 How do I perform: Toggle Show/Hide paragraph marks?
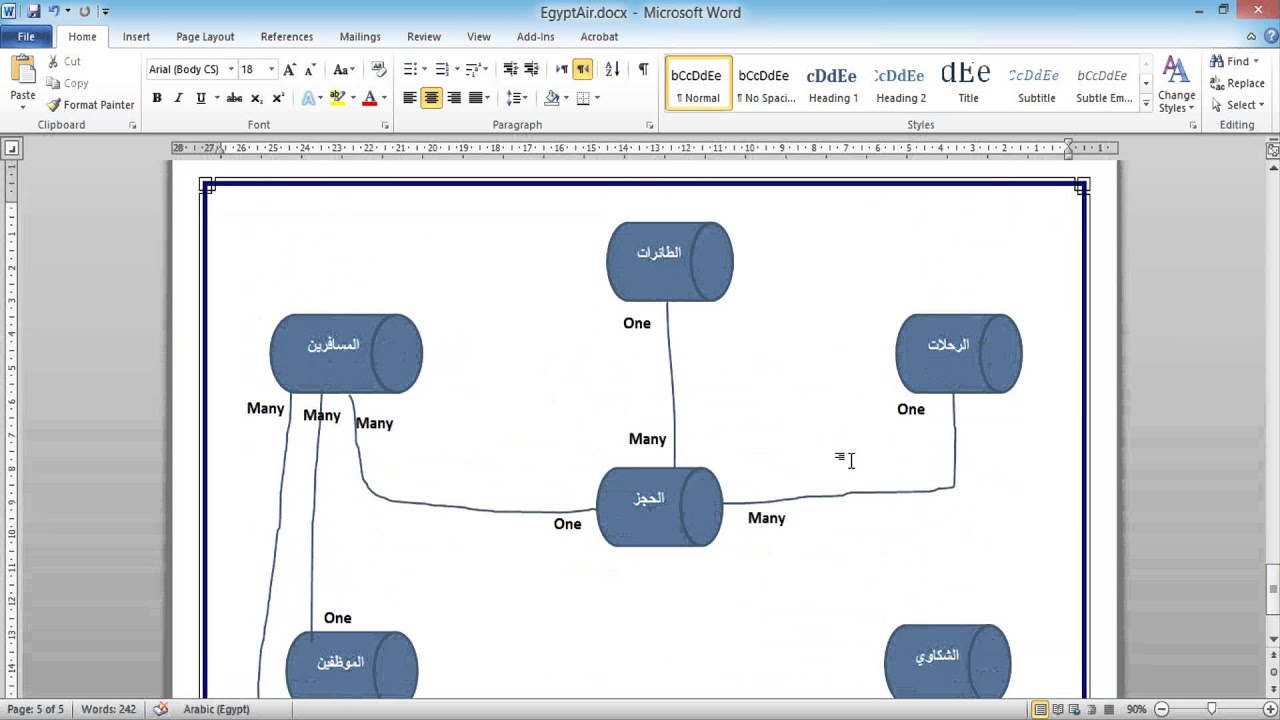pyautogui.click(x=643, y=70)
